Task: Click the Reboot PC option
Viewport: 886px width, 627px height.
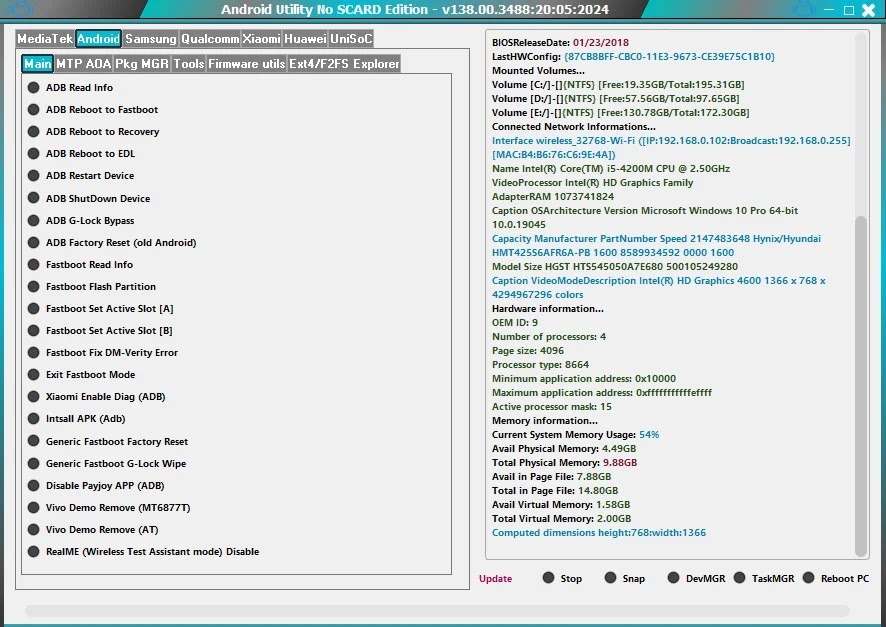Action: [x=809, y=578]
